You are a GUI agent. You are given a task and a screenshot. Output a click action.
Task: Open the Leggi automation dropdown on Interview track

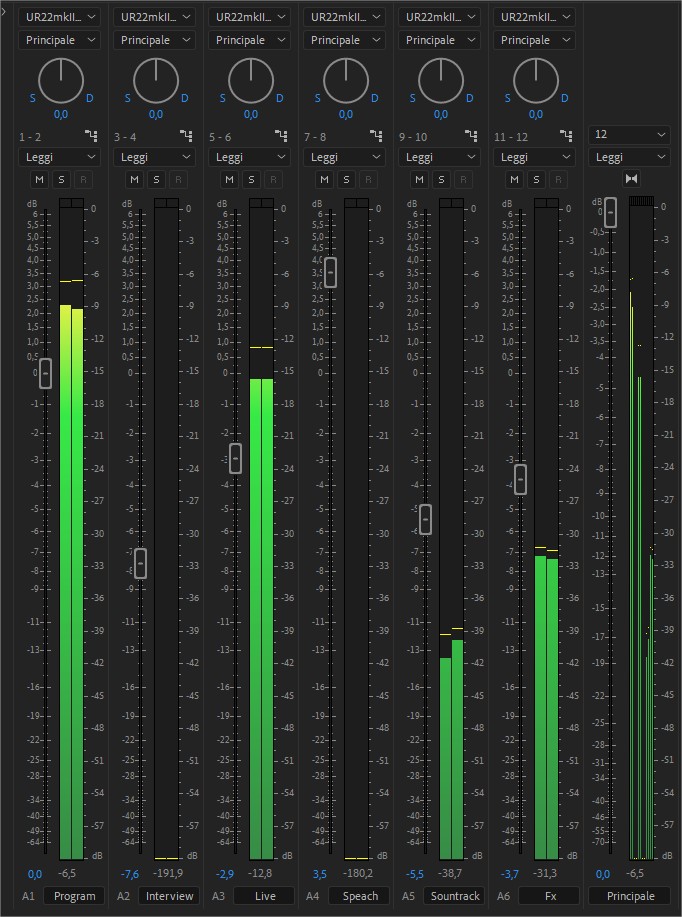pyautogui.click(x=154, y=157)
